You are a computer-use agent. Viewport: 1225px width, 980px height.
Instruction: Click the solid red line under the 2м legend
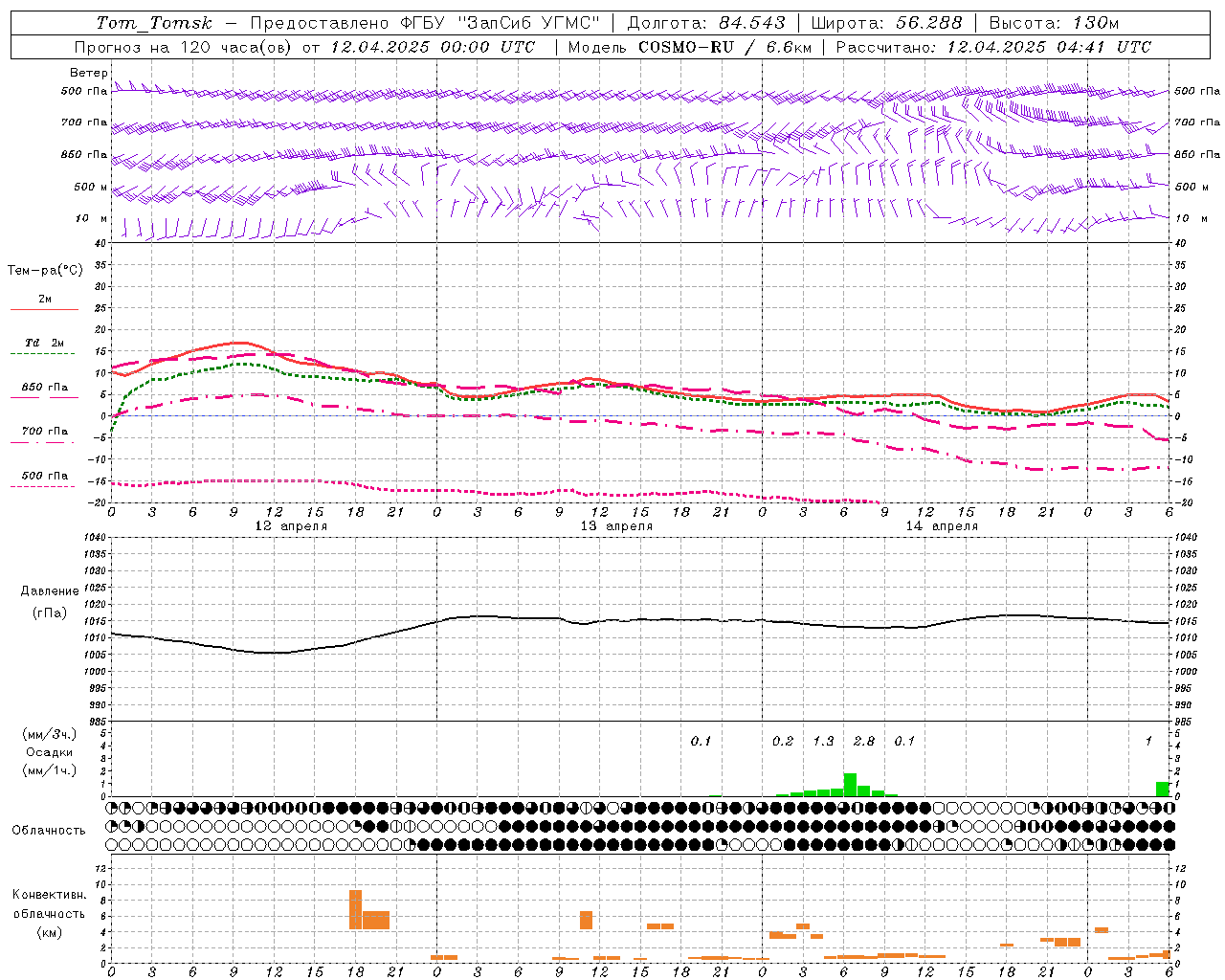tap(44, 310)
